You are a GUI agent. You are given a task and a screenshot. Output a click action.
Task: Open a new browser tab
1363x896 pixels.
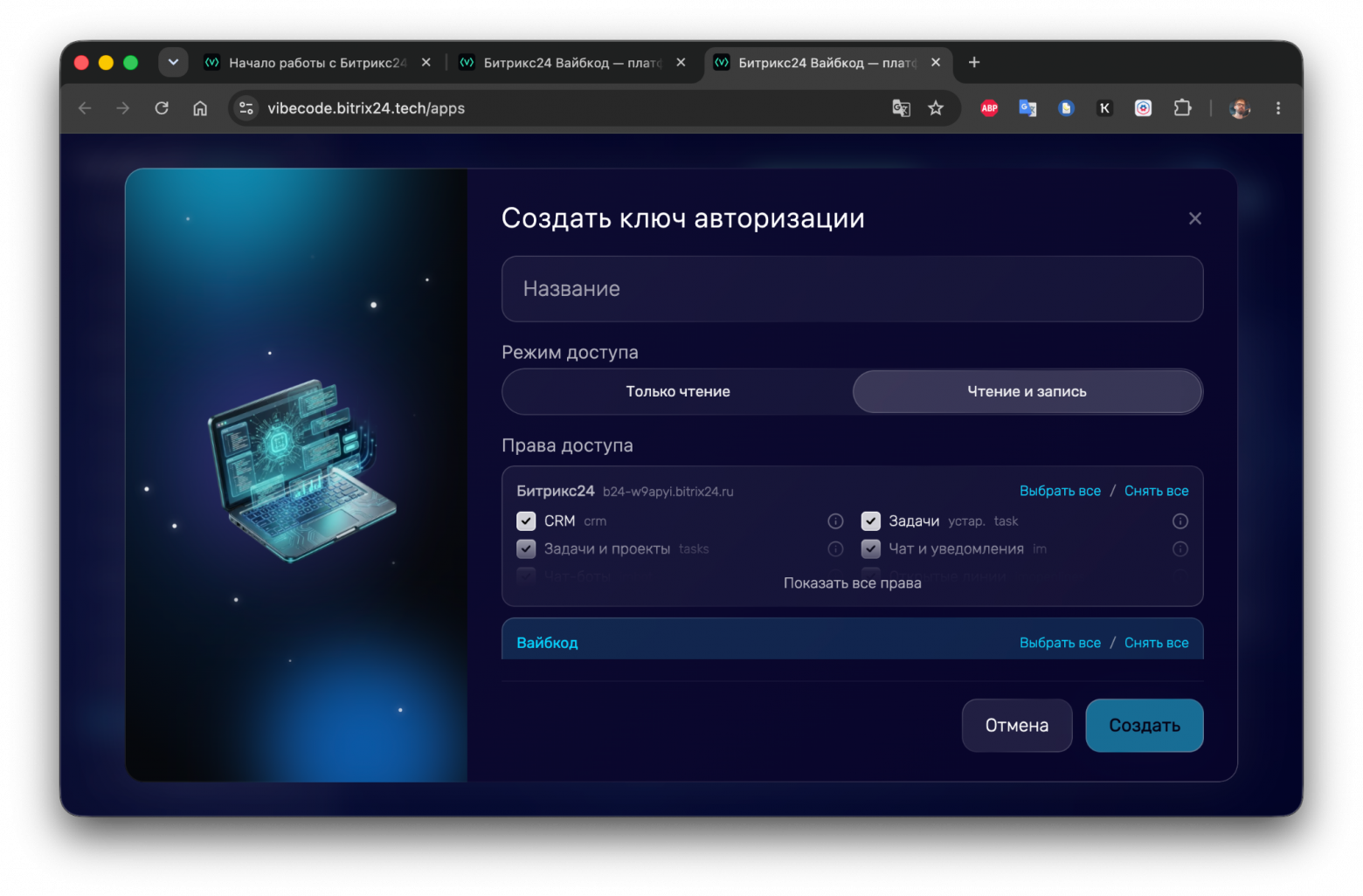coord(974,62)
